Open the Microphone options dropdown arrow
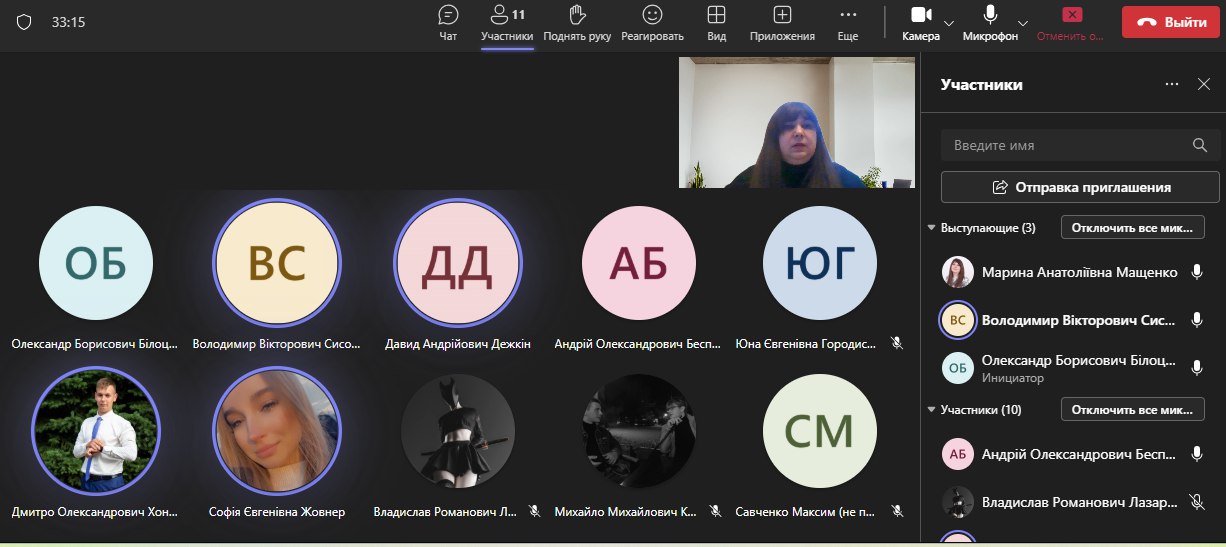 (1023, 23)
